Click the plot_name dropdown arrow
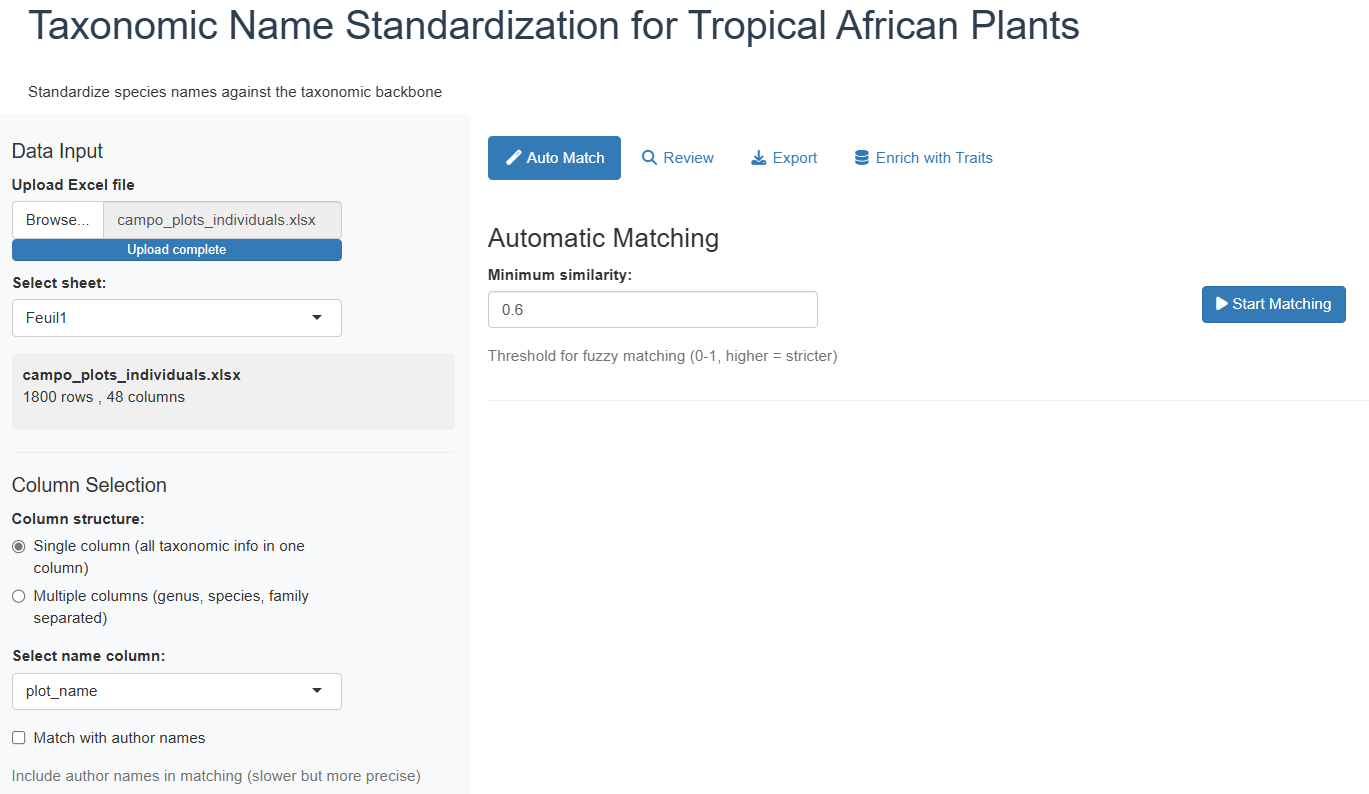The height and width of the screenshot is (794, 1369). [x=317, y=691]
